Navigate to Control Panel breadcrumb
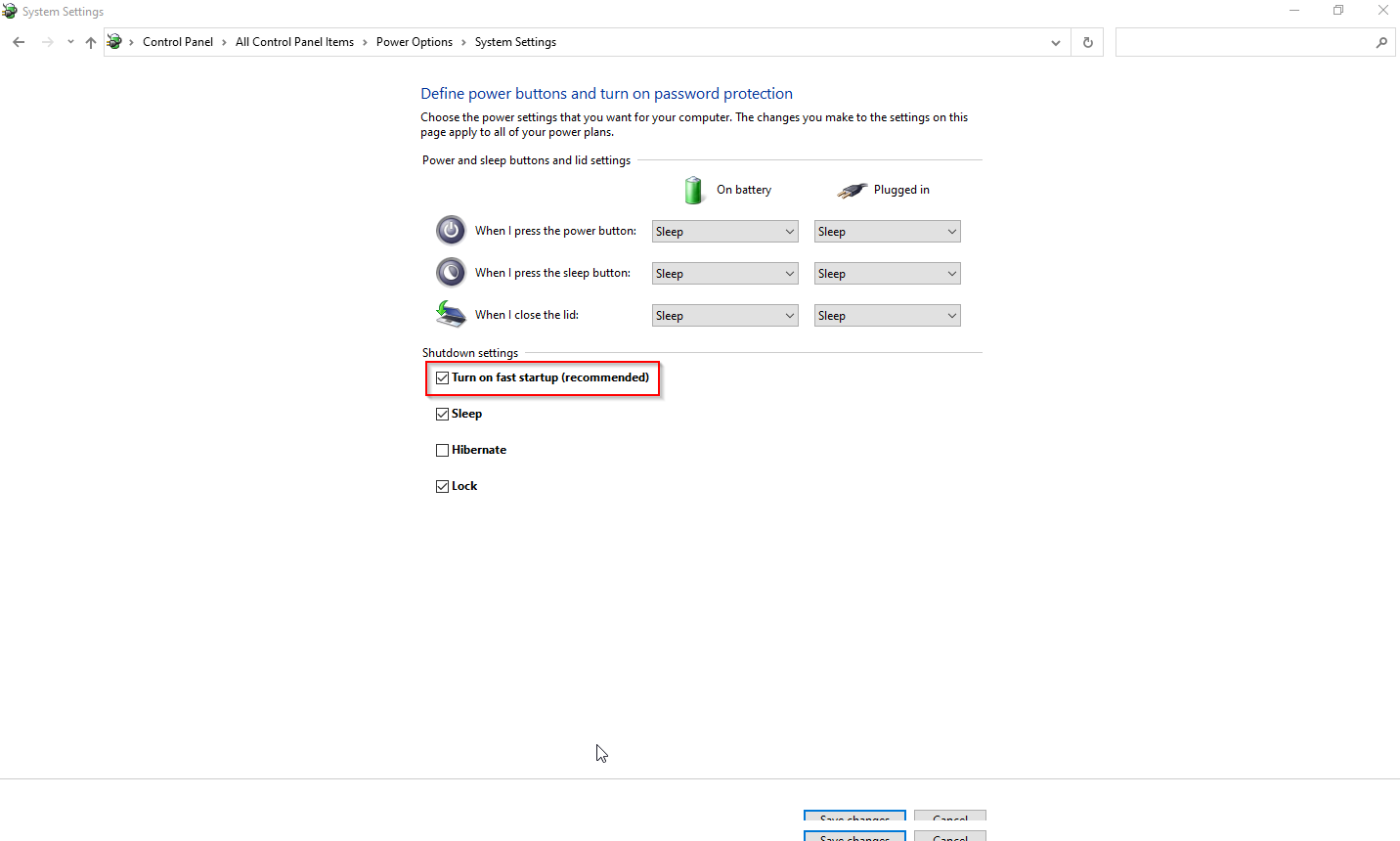1400x841 pixels. point(178,42)
